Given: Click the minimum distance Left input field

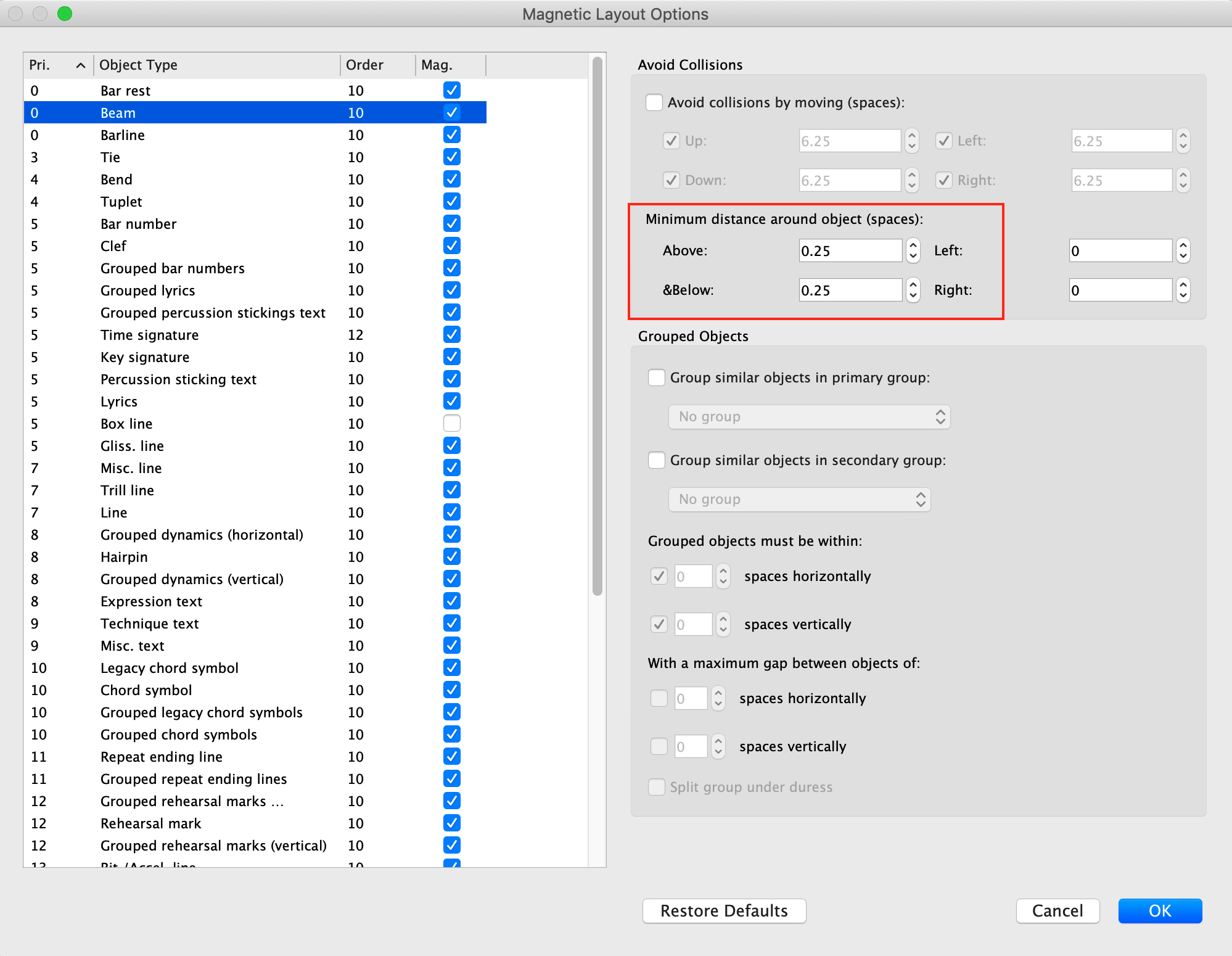Looking at the screenshot, I should pos(1120,250).
